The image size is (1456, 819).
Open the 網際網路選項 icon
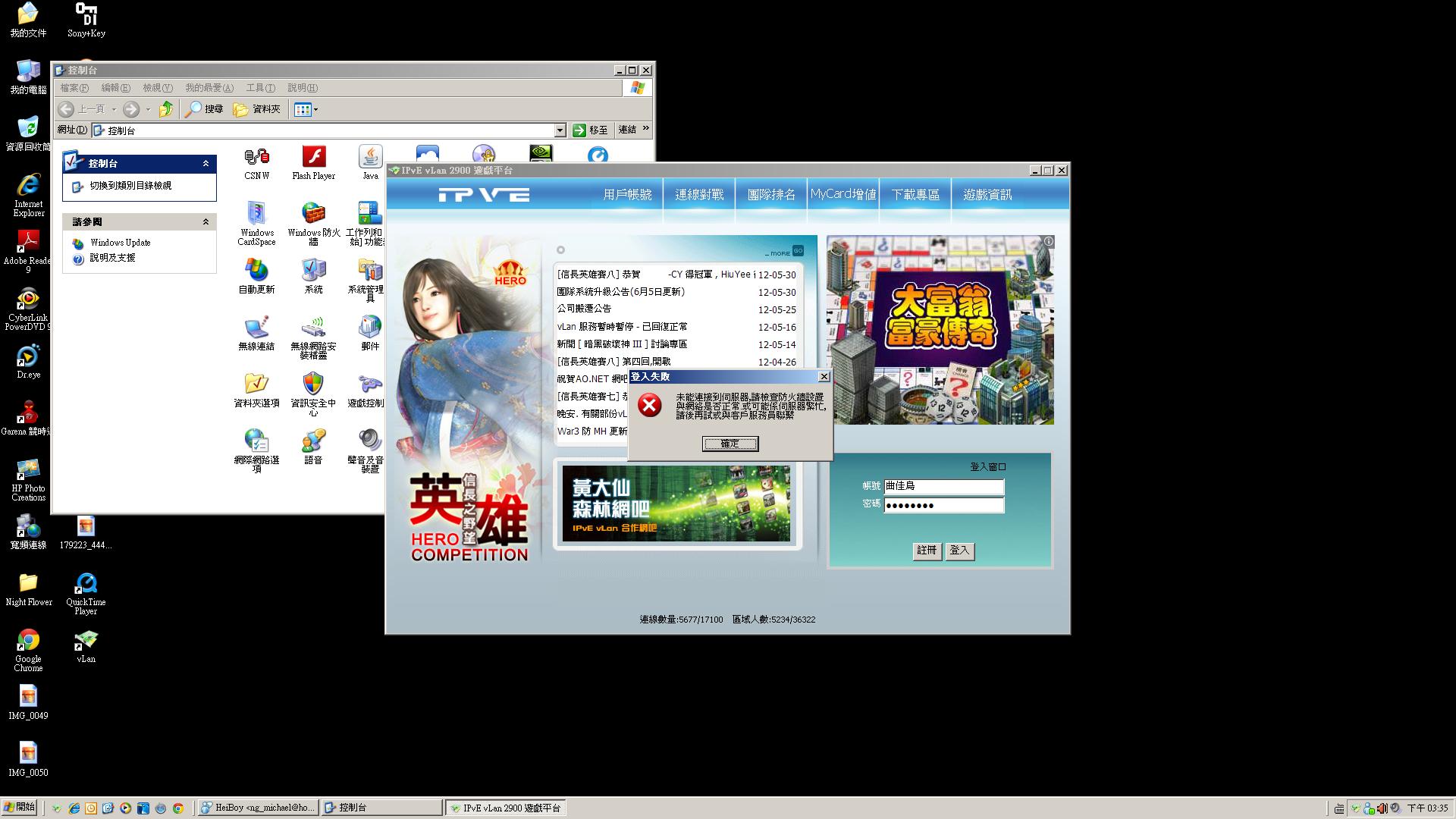256,442
